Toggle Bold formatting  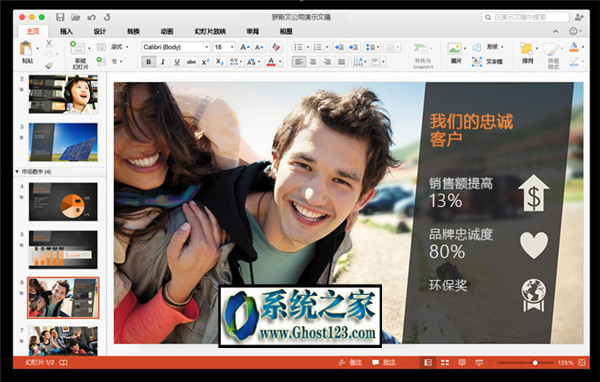click(148, 62)
